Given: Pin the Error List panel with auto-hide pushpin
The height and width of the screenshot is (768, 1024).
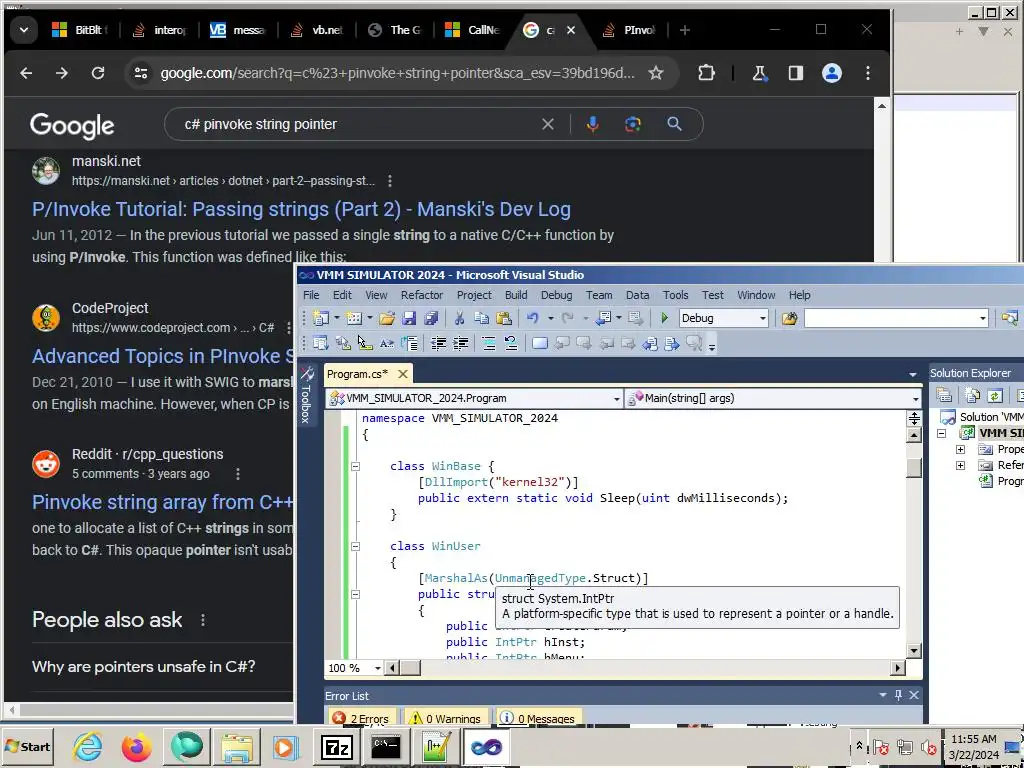Looking at the screenshot, I should click(899, 696).
